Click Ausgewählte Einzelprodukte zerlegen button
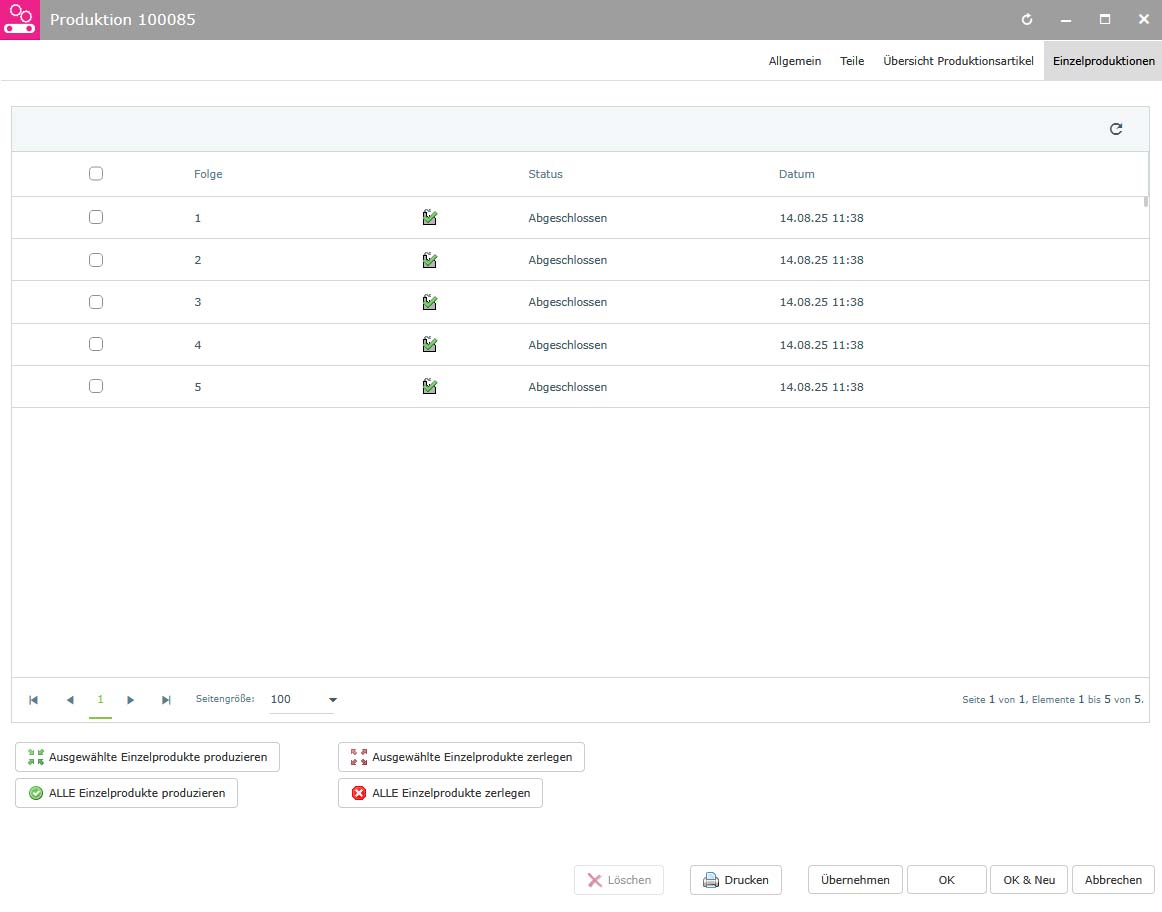This screenshot has height=912, width=1162. pos(461,757)
